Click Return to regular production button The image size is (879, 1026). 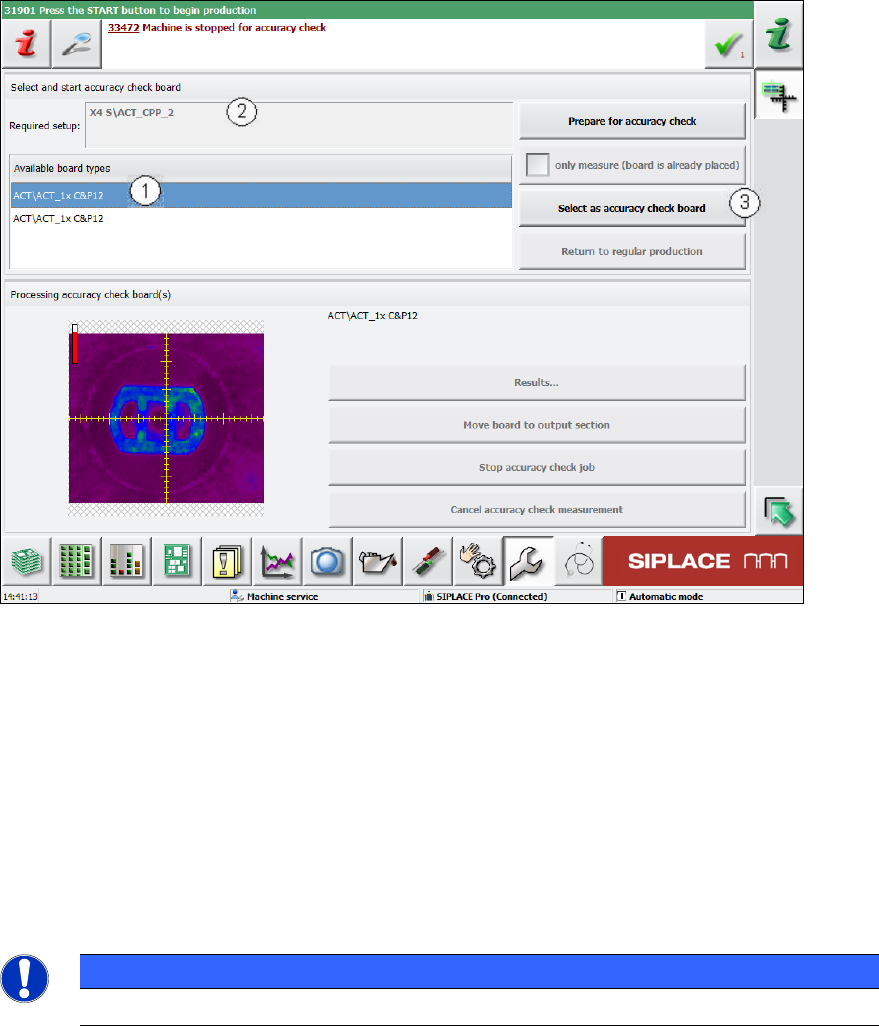click(632, 251)
